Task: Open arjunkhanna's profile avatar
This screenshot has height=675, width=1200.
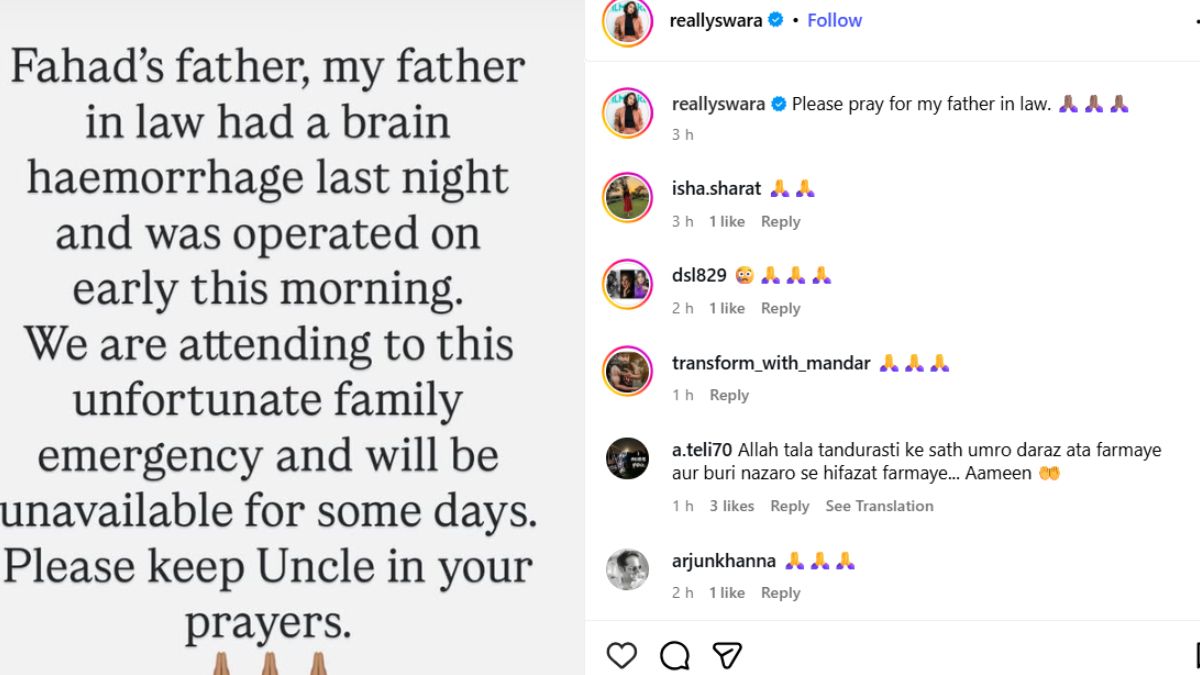Action: (x=627, y=569)
